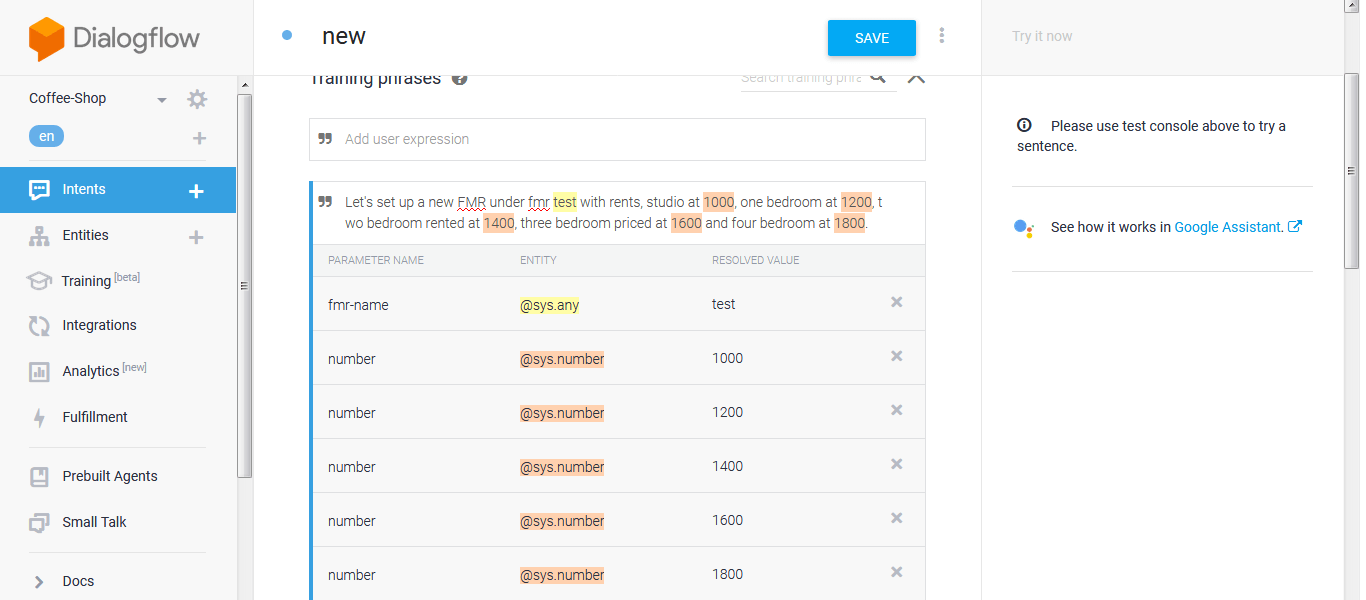
Task: Select the en language badge
Action: point(47,137)
